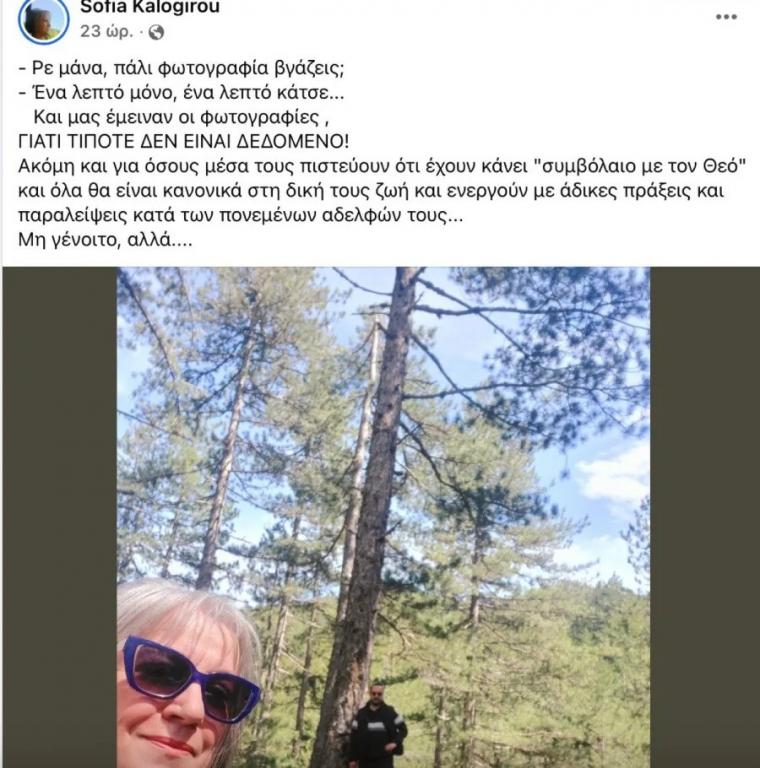Click the globe public audience icon
The image size is (760, 768).
pyautogui.click(x=156, y=32)
